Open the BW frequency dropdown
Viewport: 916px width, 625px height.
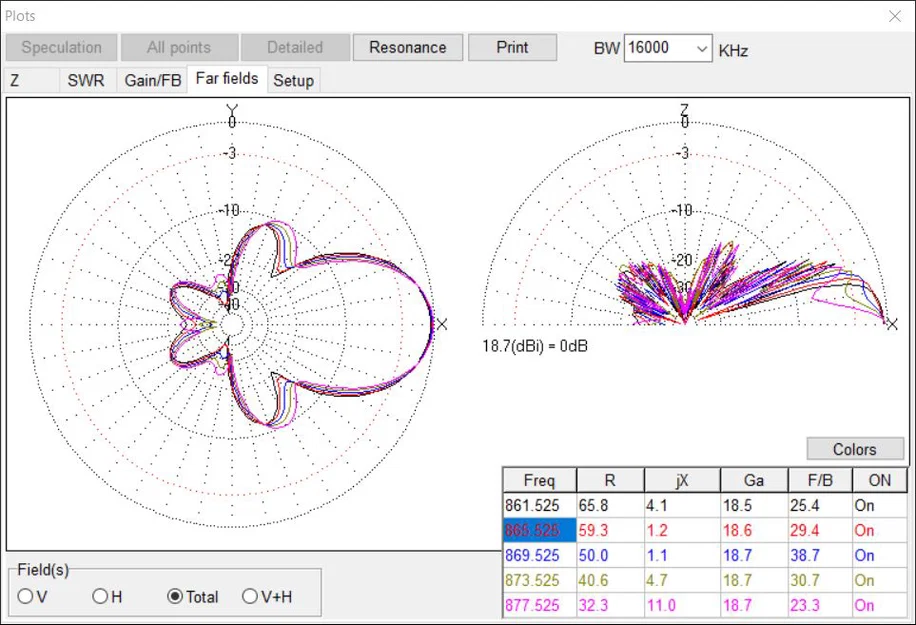tap(703, 47)
